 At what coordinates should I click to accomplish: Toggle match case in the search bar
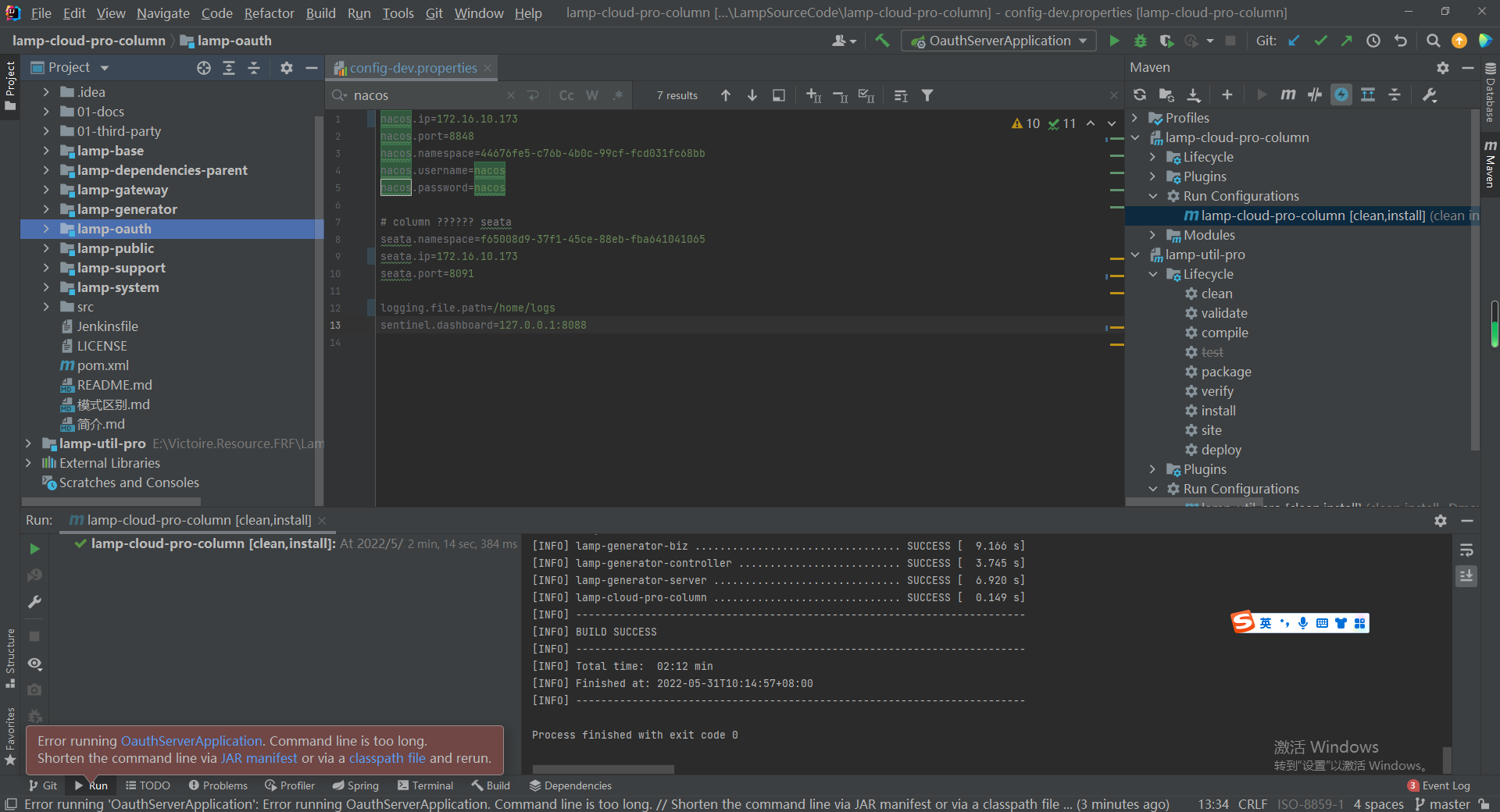pyautogui.click(x=566, y=94)
